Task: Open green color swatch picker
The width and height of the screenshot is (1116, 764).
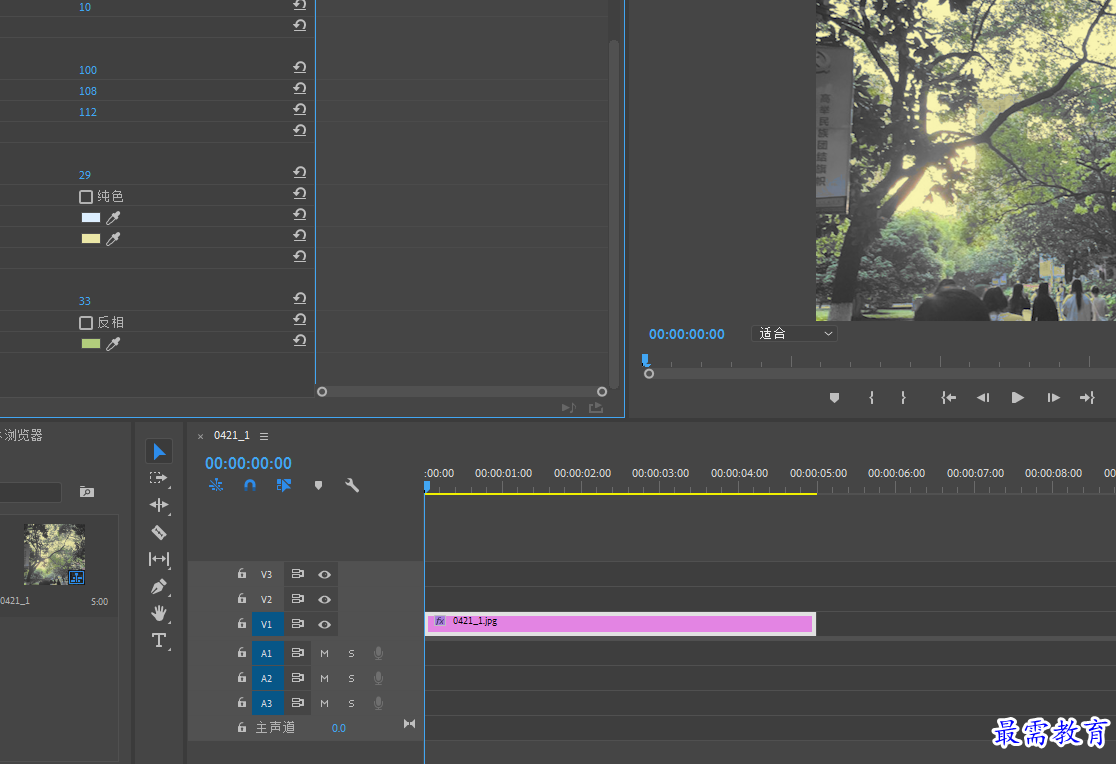Action: click(91, 344)
